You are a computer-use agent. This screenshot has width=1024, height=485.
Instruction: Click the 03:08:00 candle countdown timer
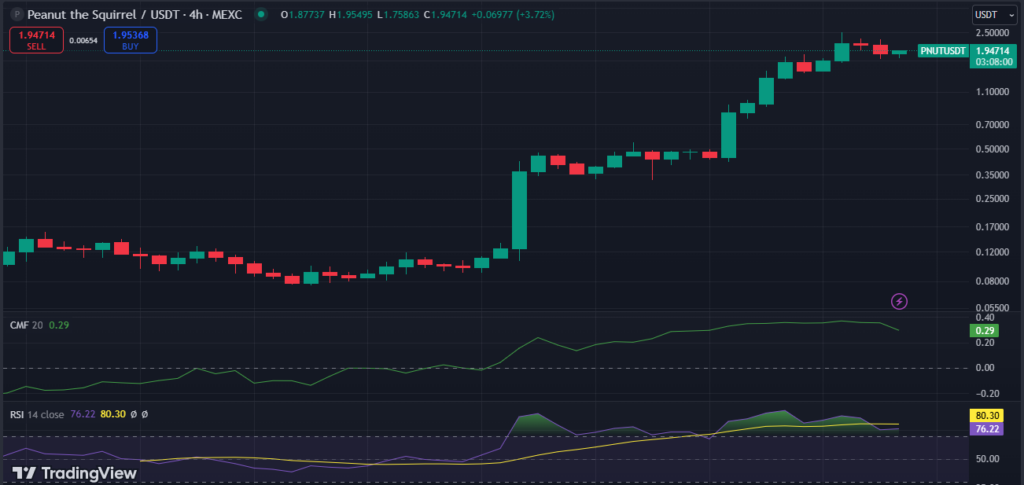point(994,62)
